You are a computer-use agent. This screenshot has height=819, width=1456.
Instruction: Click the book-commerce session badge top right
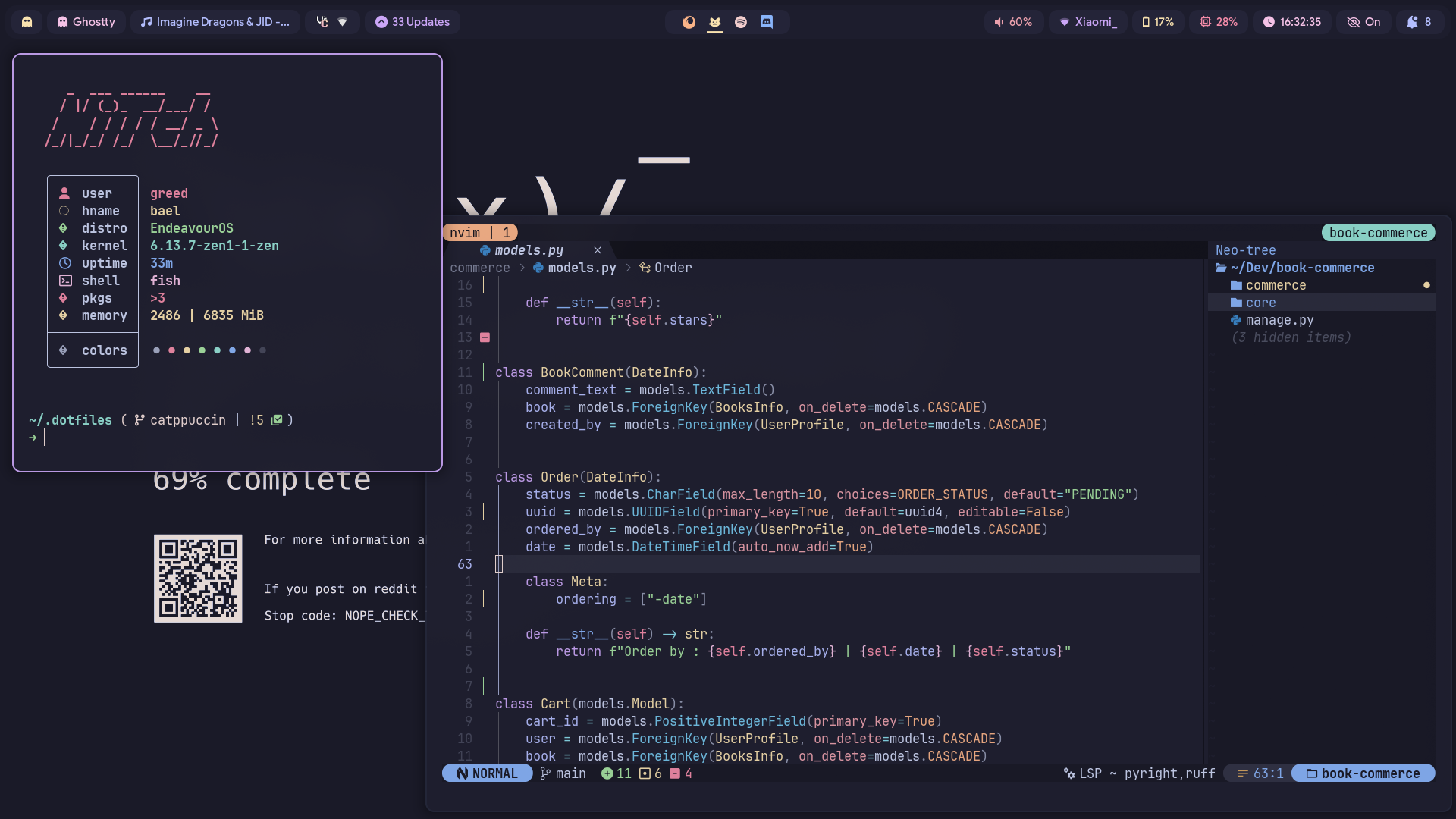1378,233
